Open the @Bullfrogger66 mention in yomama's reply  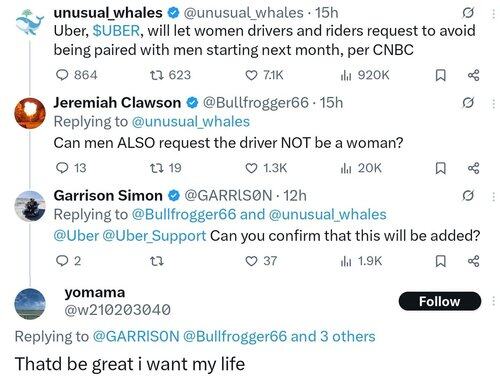click(235, 336)
